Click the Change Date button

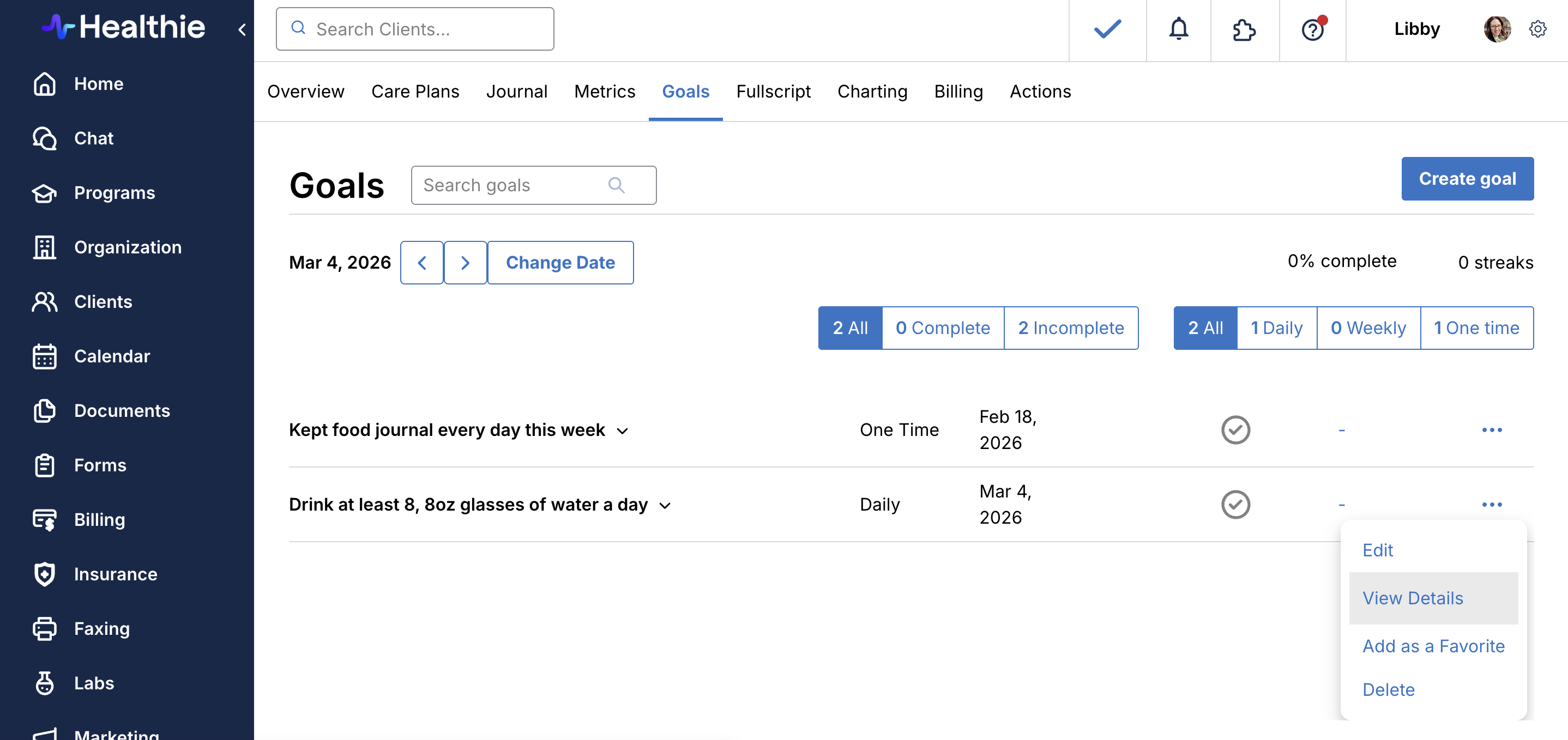tap(560, 262)
